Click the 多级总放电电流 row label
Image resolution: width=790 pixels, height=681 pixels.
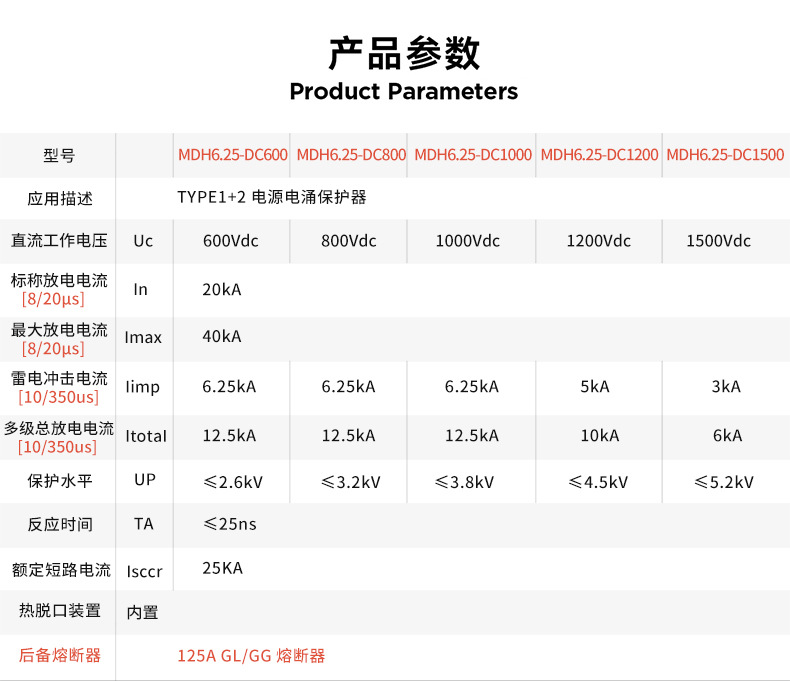59,428
